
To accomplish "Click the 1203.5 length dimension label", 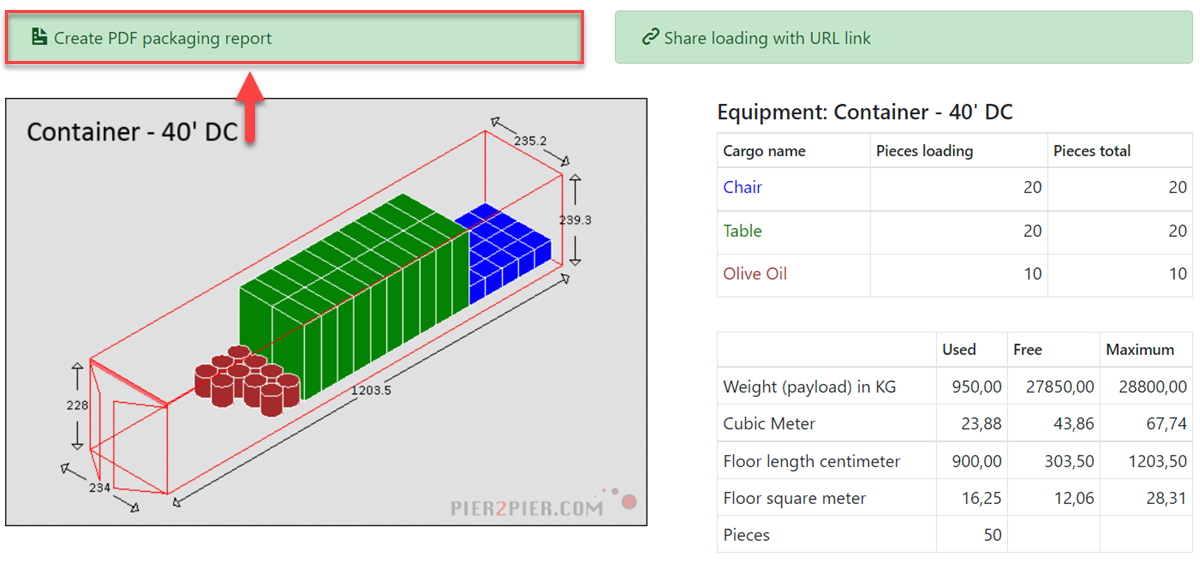I will point(370,390).
